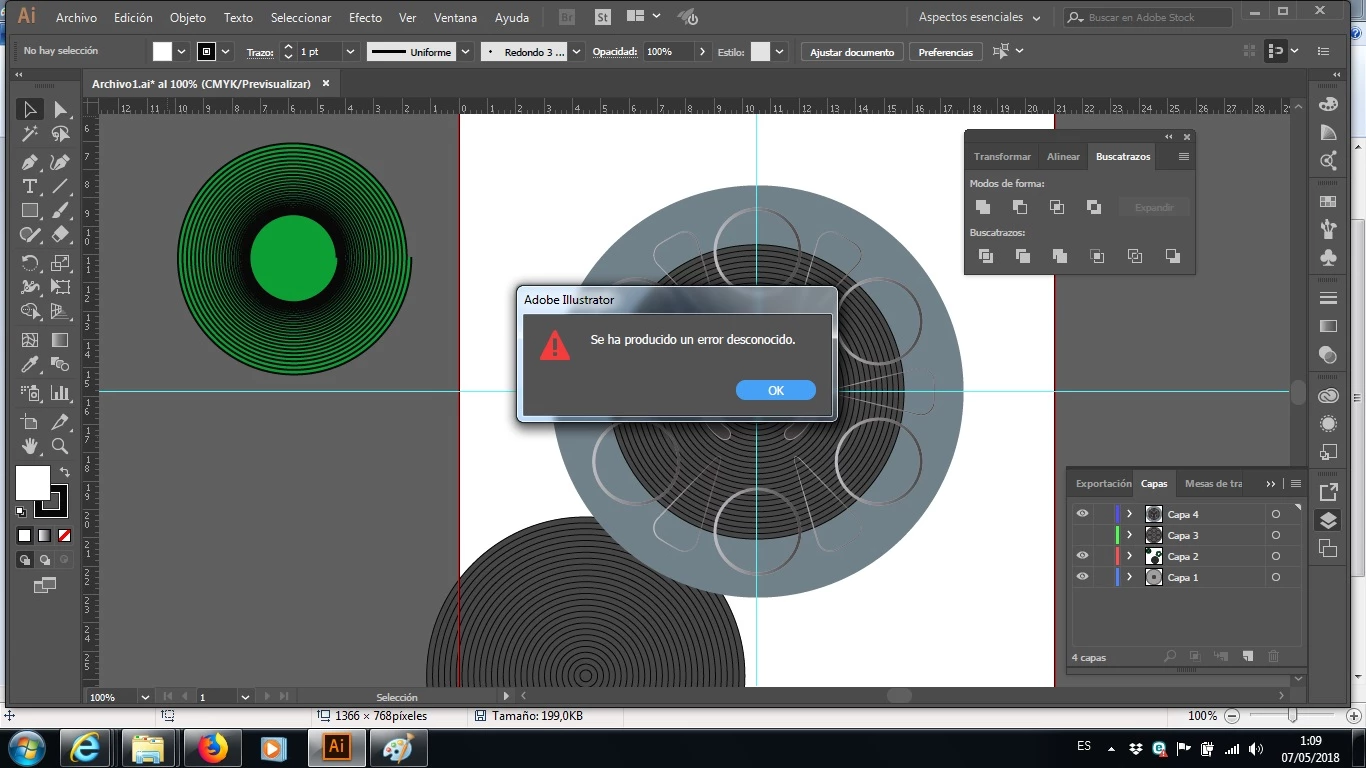Select the Pen tool
Image resolution: width=1366 pixels, height=768 pixels.
pyautogui.click(x=30, y=161)
